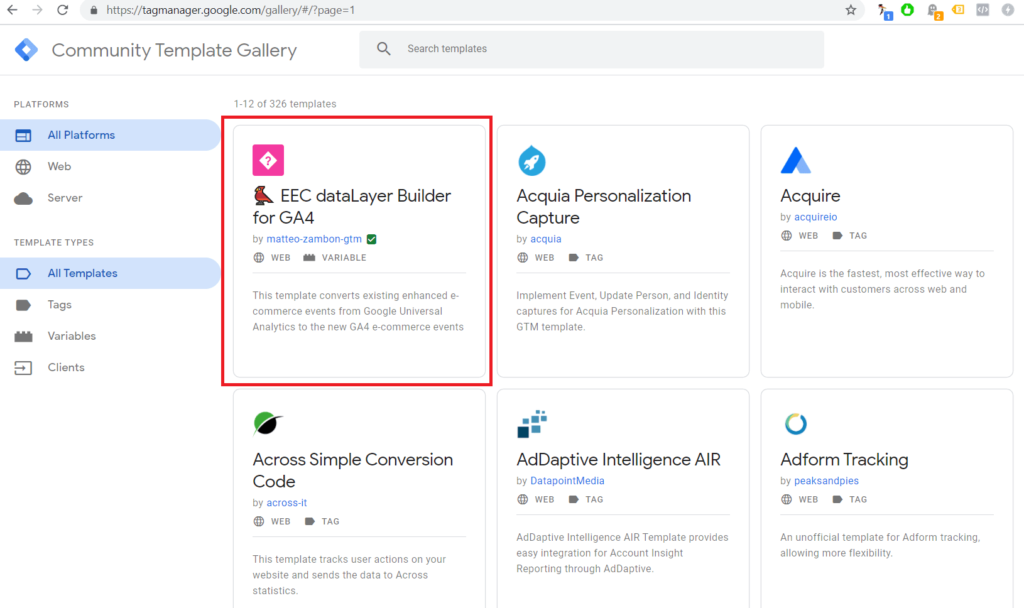Click the pink EEC dataLayer Builder icon
Viewport: 1024px width, 608px height.
[268, 160]
